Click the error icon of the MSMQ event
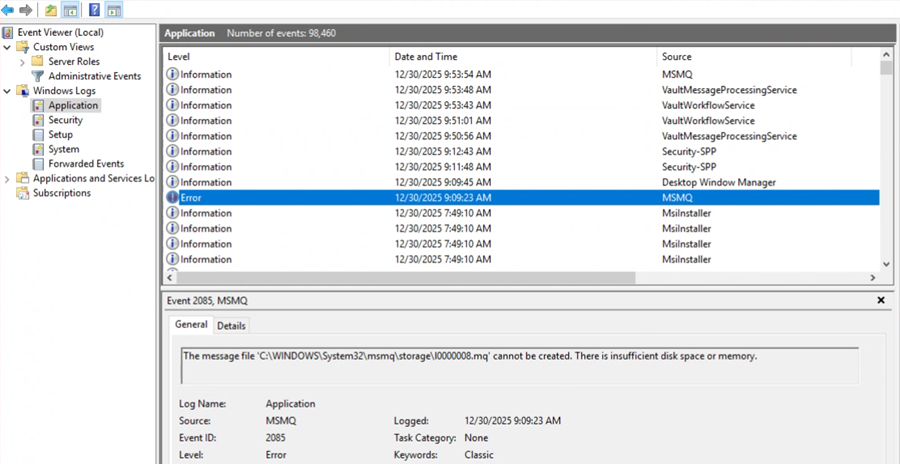Screen dimensions: 900x464 pyautogui.click(x=172, y=198)
